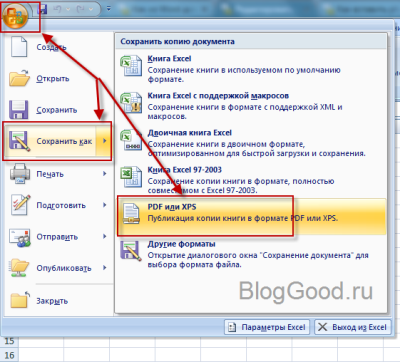Image resolution: width=400 pixels, height=362 pixels.
Task: Click the Undo arrow in quick access toolbar
Action: tap(58, 9)
